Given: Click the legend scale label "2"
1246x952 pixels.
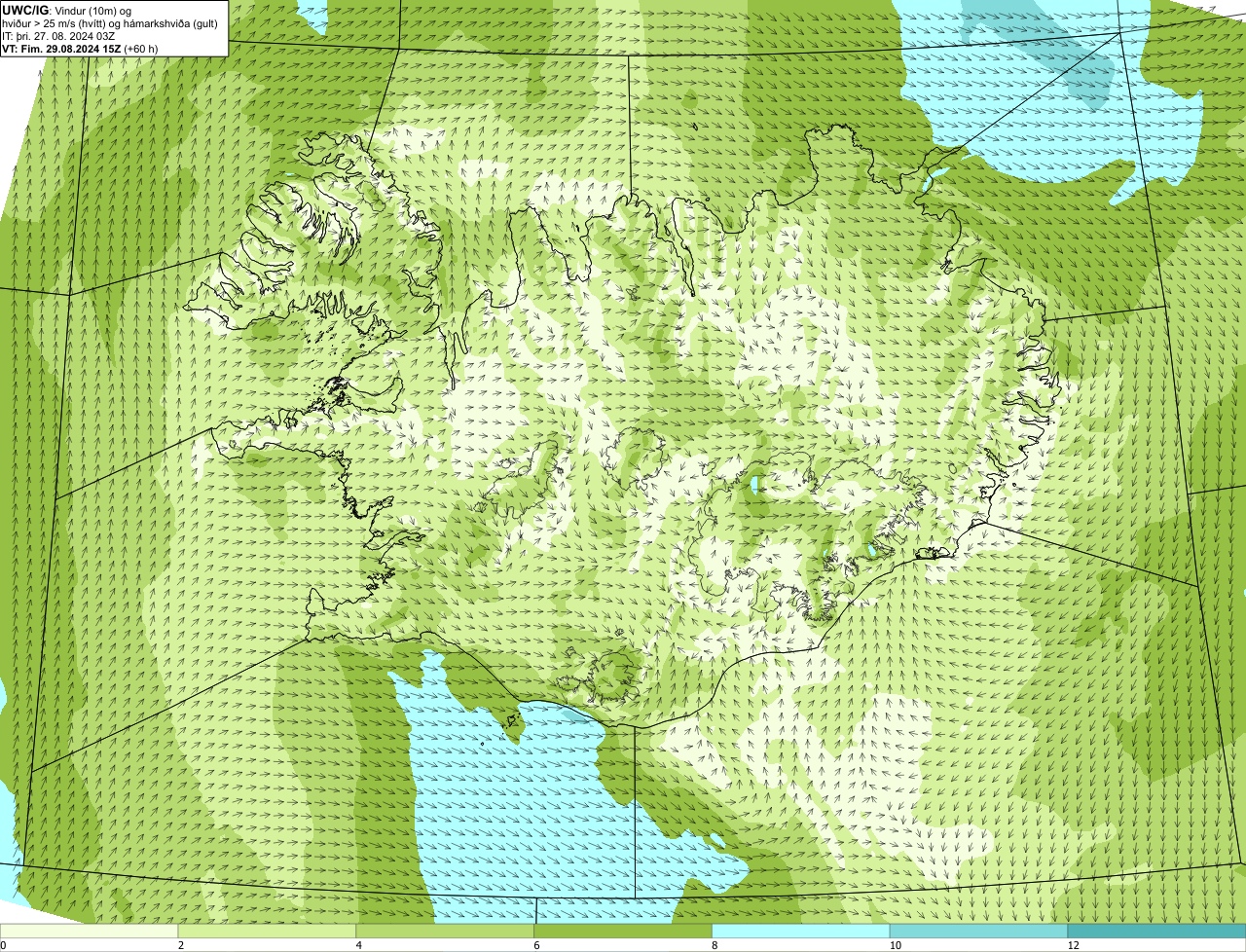Looking at the screenshot, I should 181,945.
